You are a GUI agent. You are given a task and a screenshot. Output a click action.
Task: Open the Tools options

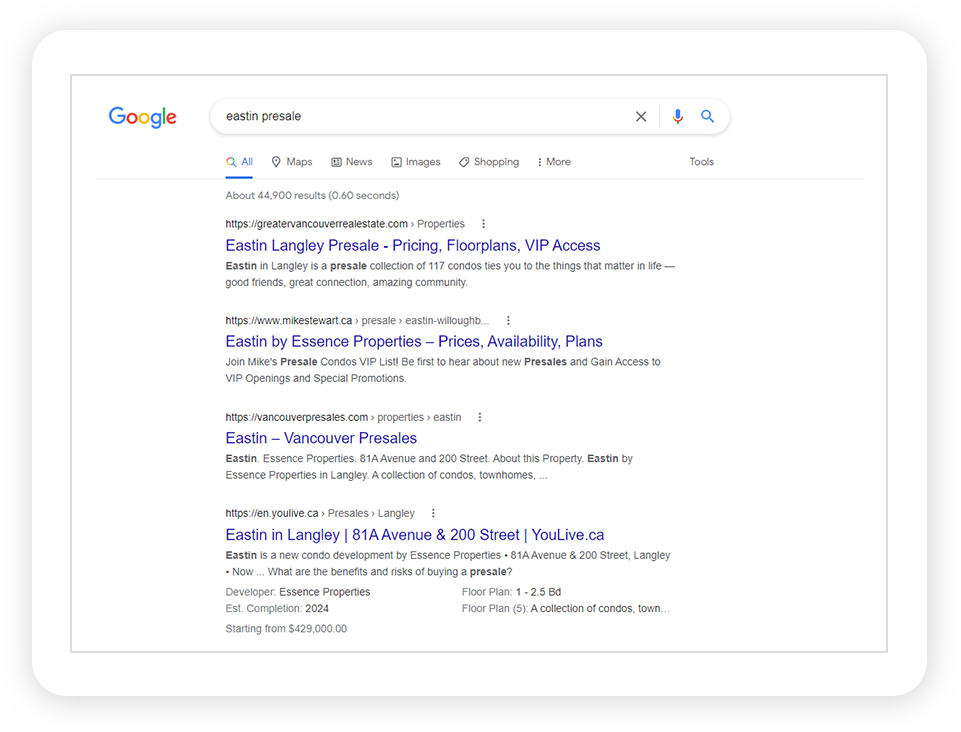(x=702, y=162)
